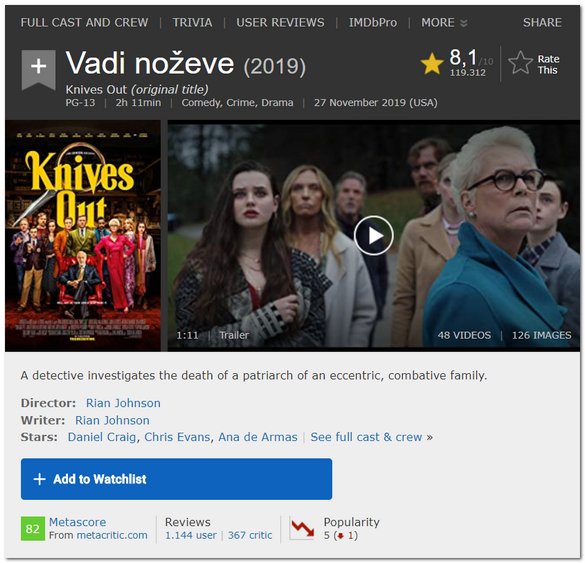Click SHARE in the top bar

coord(542,23)
